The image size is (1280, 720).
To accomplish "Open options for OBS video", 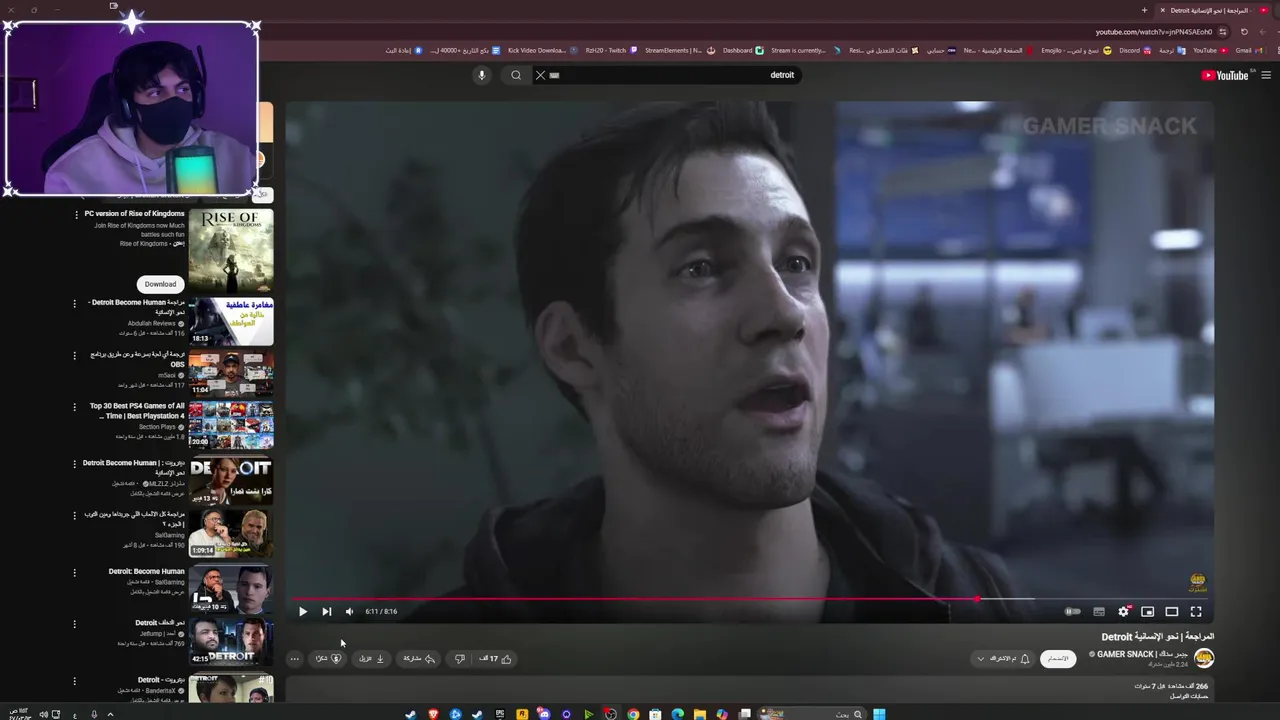I will 74,355.
